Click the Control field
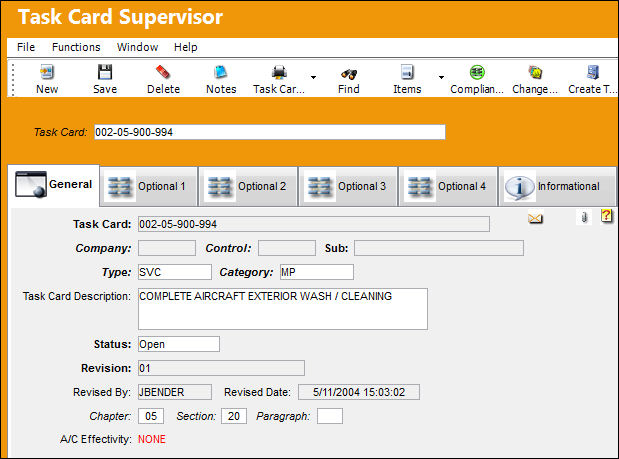 (287, 248)
